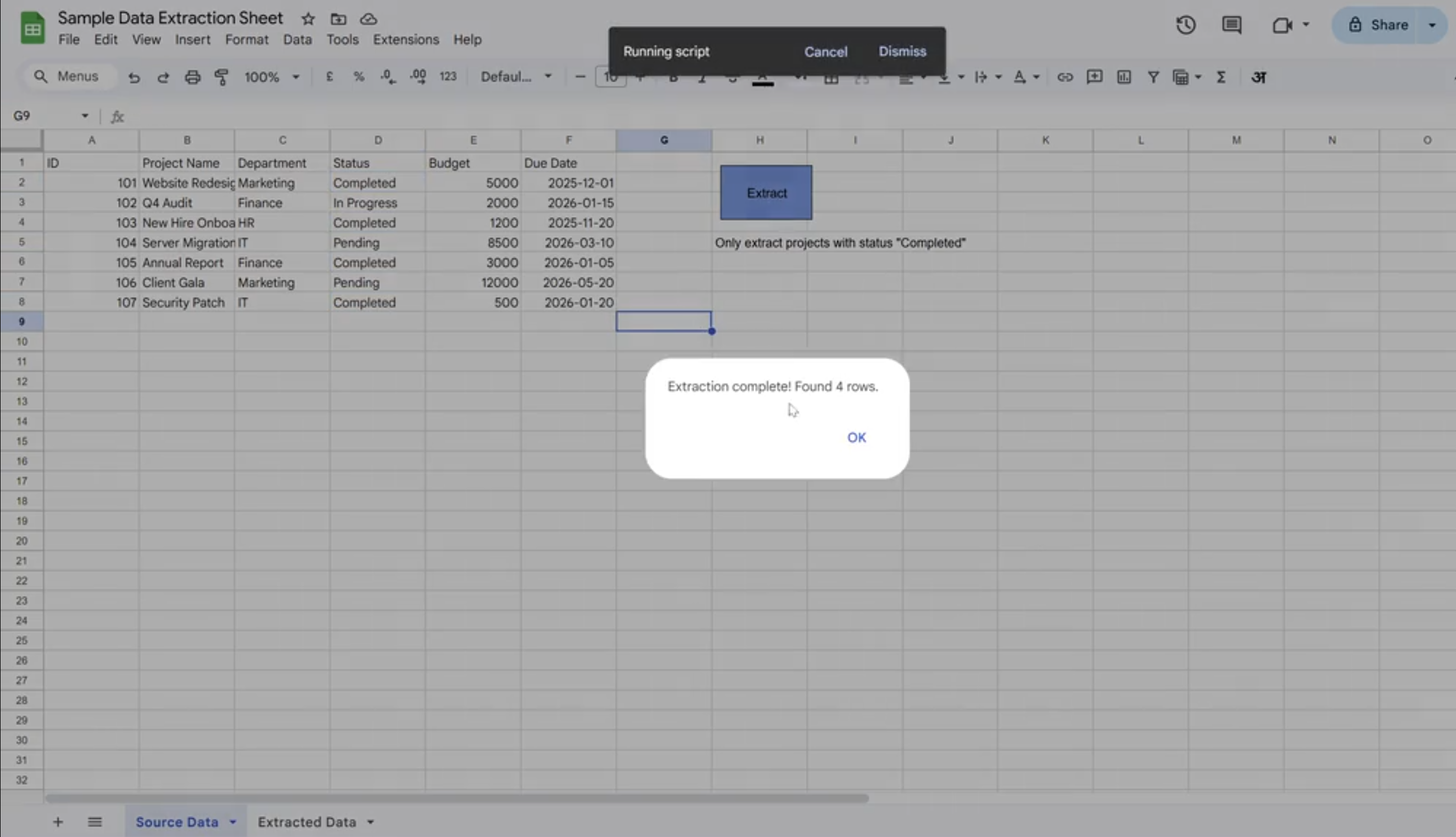Click the version history clock icon
The image size is (1456, 837).
click(x=1185, y=25)
